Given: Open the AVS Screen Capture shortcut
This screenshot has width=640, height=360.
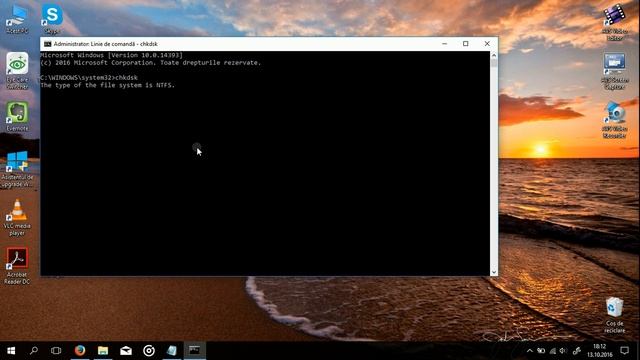Looking at the screenshot, I should (x=614, y=71).
